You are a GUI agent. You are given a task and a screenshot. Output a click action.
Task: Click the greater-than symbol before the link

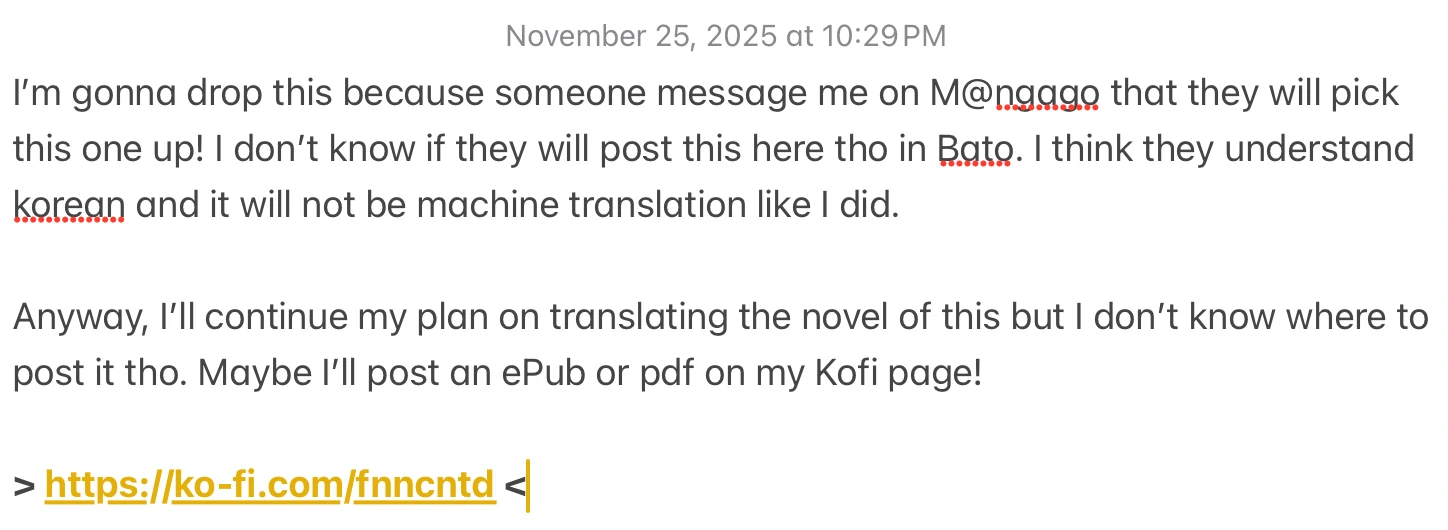[24, 487]
